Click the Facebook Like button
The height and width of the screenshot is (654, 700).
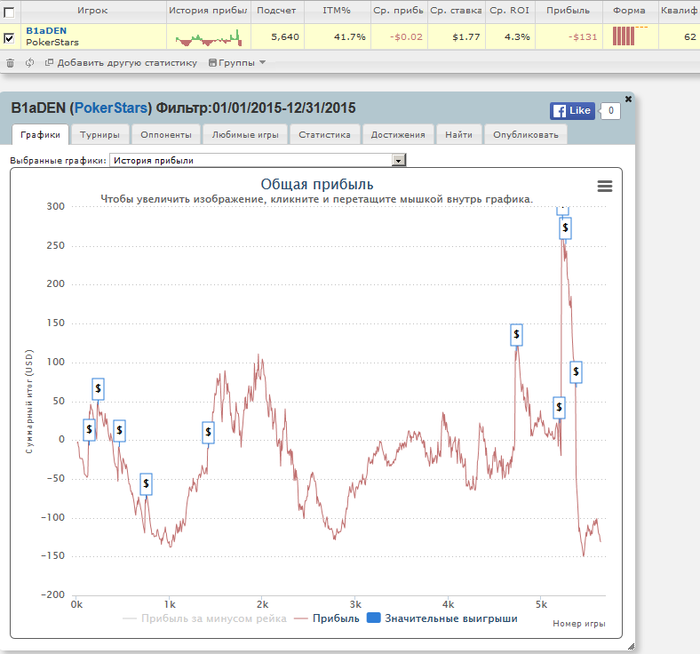[572, 111]
